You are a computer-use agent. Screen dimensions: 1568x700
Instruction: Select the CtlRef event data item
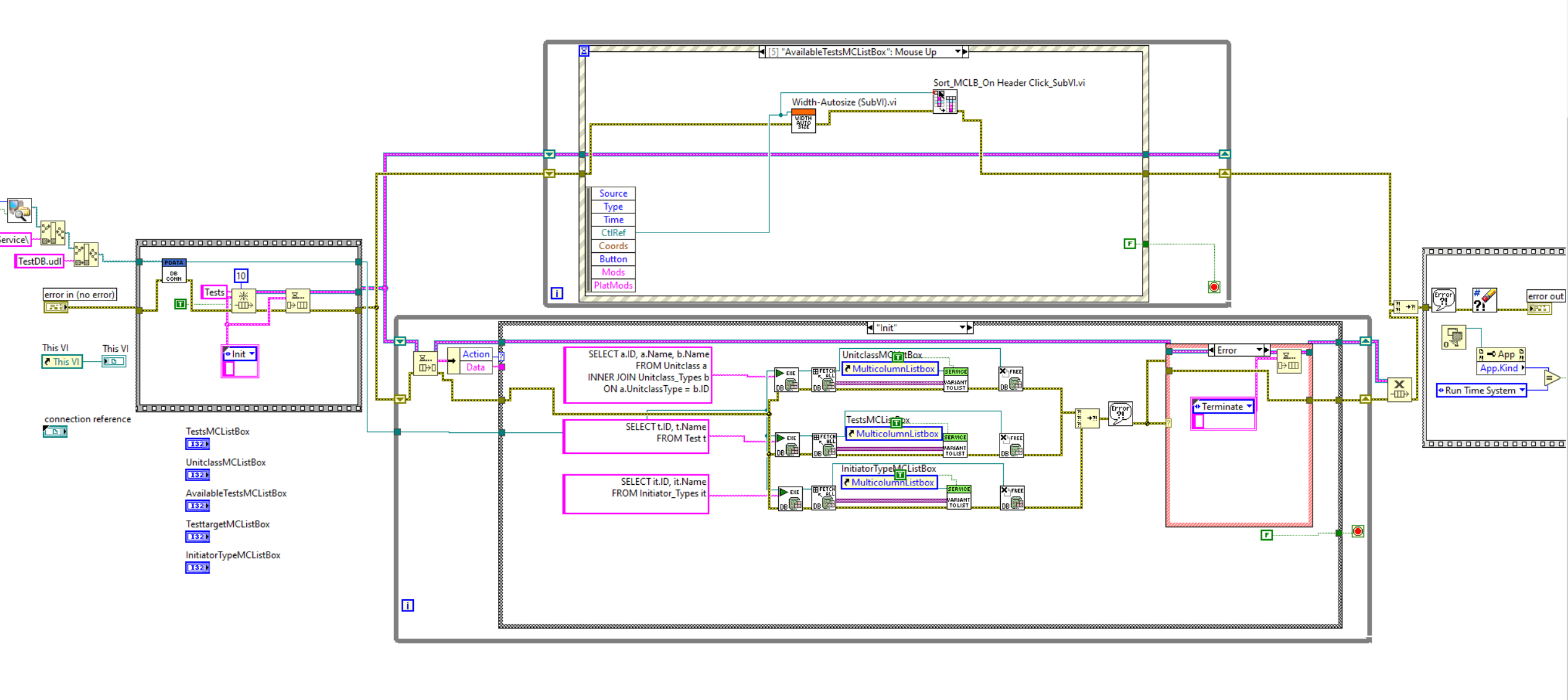point(613,233)
